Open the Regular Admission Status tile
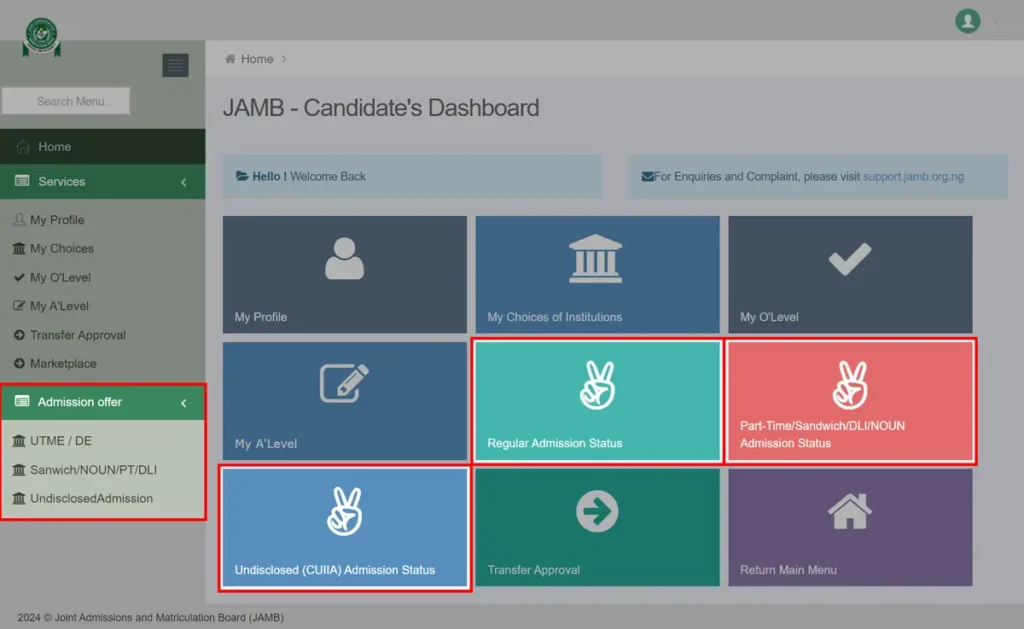 (598, 401)
